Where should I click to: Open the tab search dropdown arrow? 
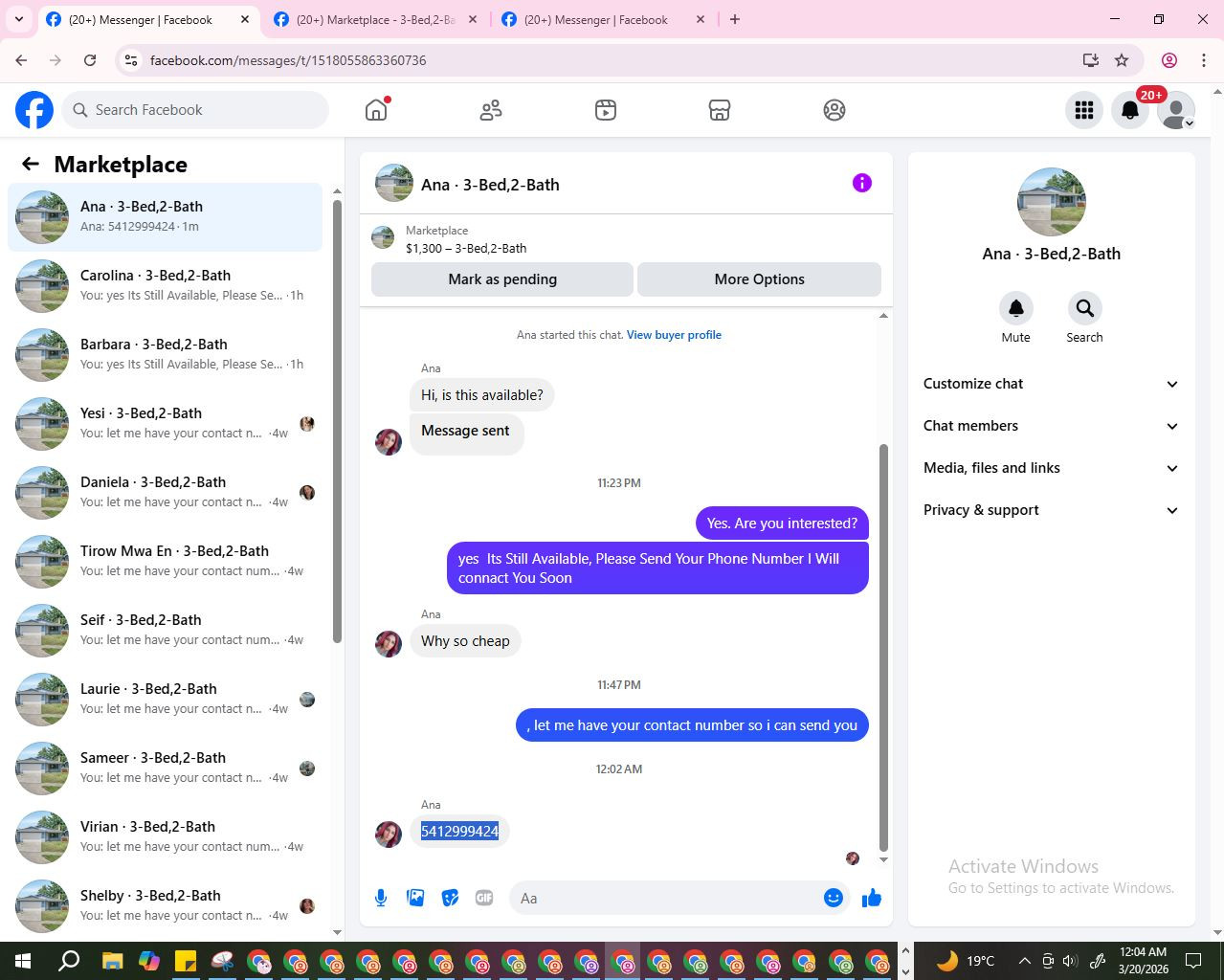point(18,19)
